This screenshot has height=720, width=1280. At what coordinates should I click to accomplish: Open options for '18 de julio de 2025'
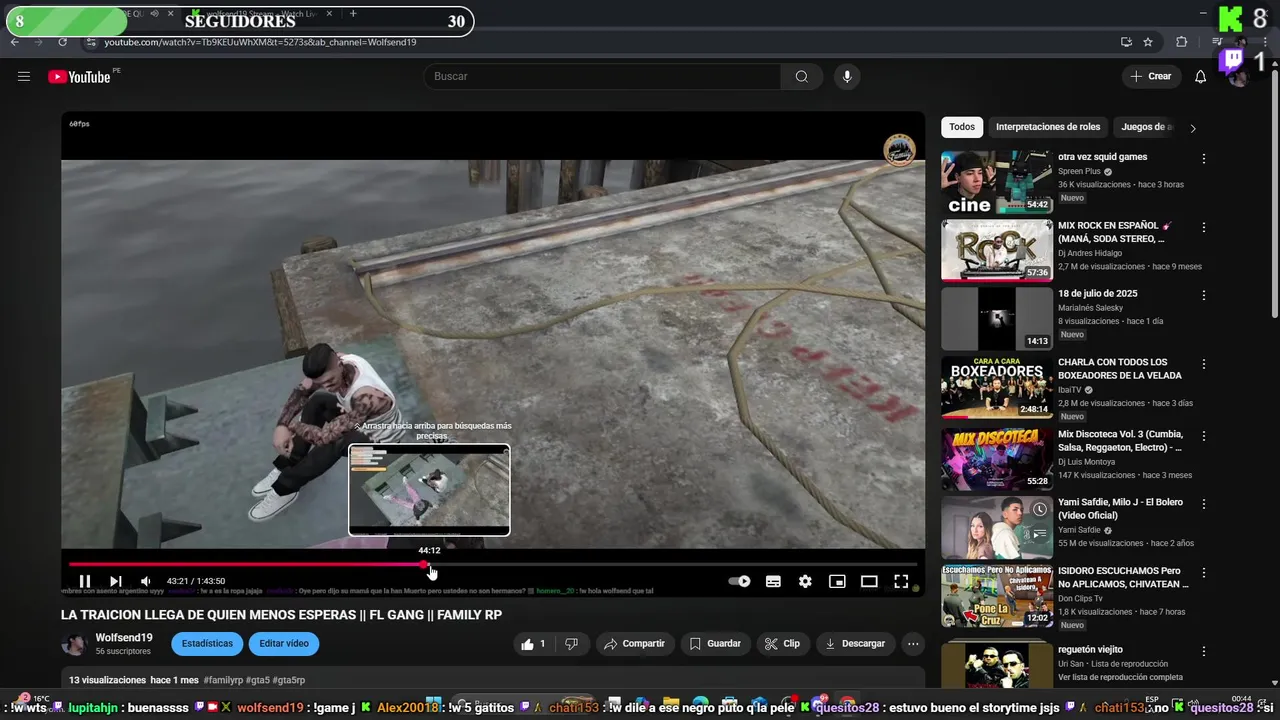click(x=1204, y=296)
